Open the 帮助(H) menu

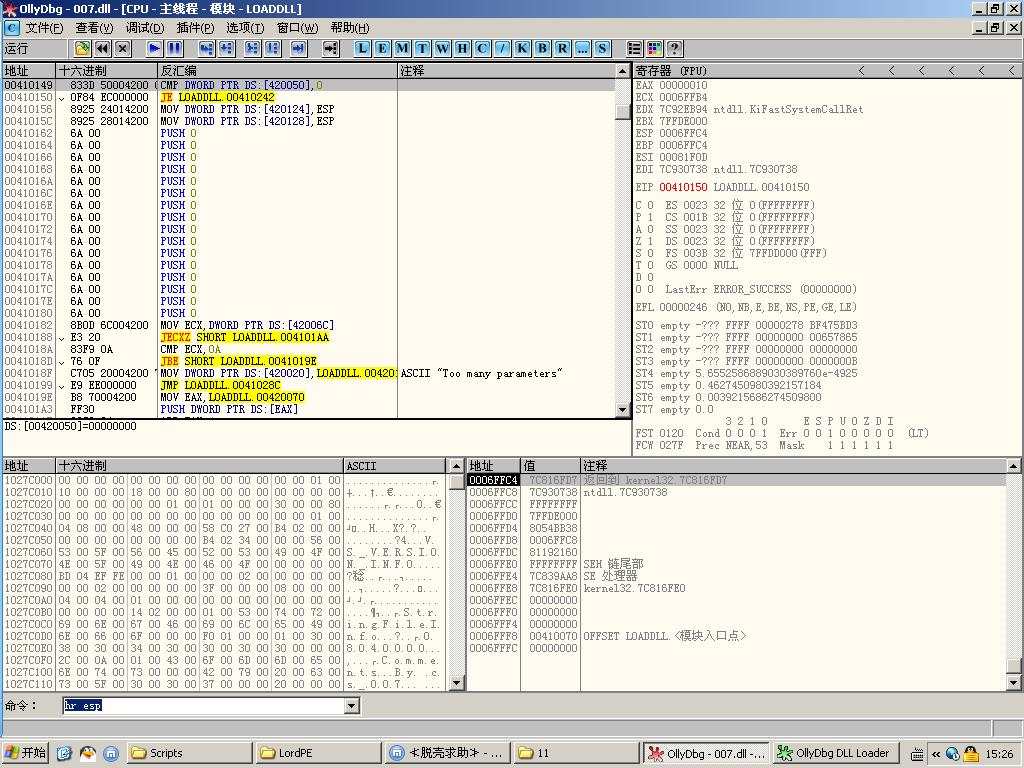(x=349, y=28)
